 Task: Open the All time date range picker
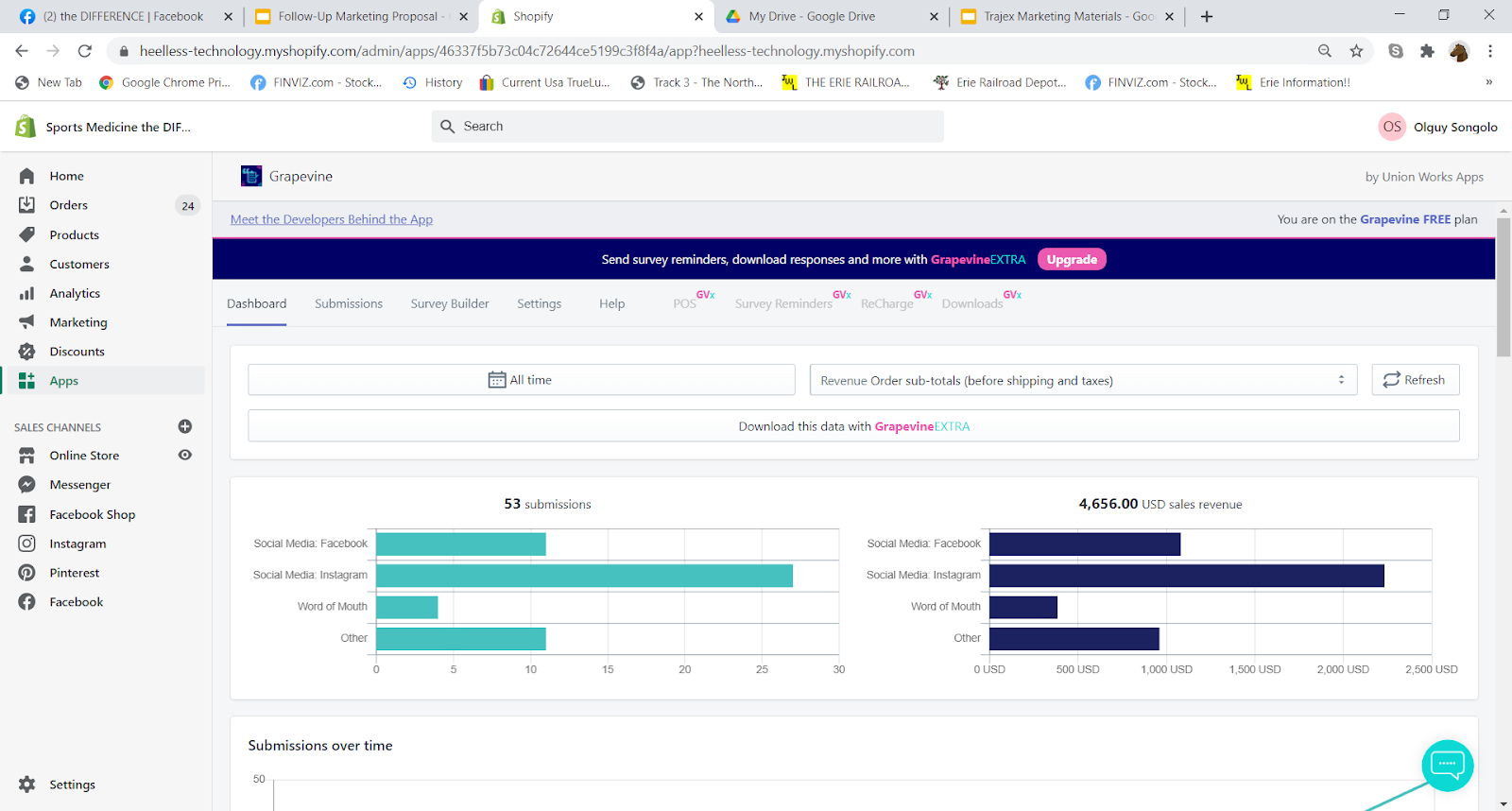coord(521,380)
